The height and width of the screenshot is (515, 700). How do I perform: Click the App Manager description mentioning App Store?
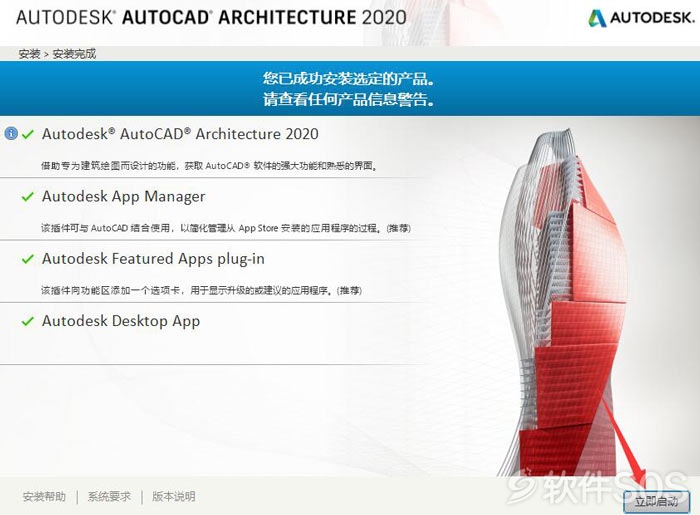coord(226,228)
